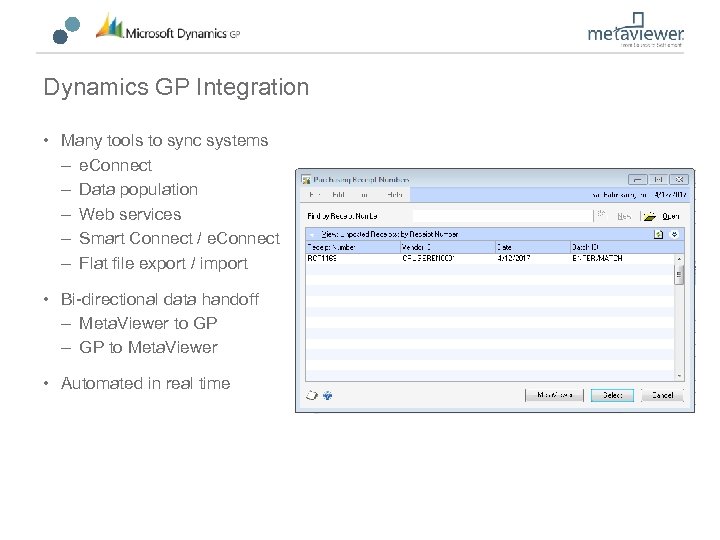Open the File menu
The width and height of the screenshot is (720, 540).
(315, 195)
